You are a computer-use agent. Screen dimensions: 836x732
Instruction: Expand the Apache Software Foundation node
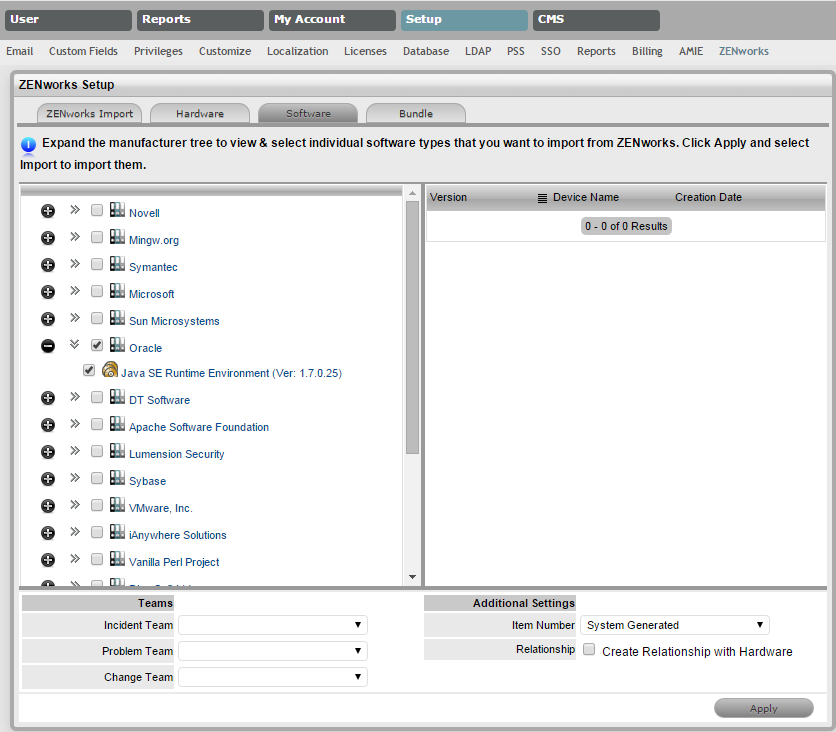47,425
